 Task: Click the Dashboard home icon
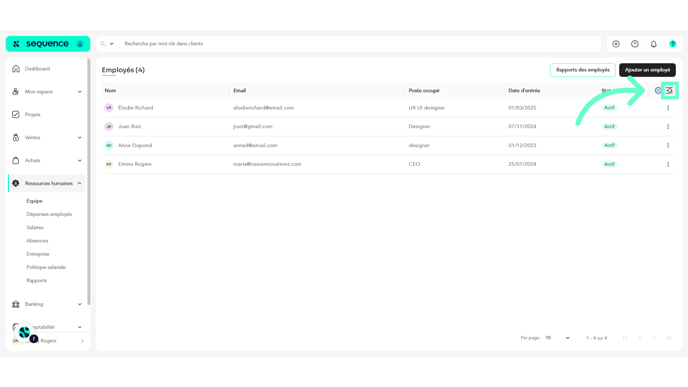point(16,68)
